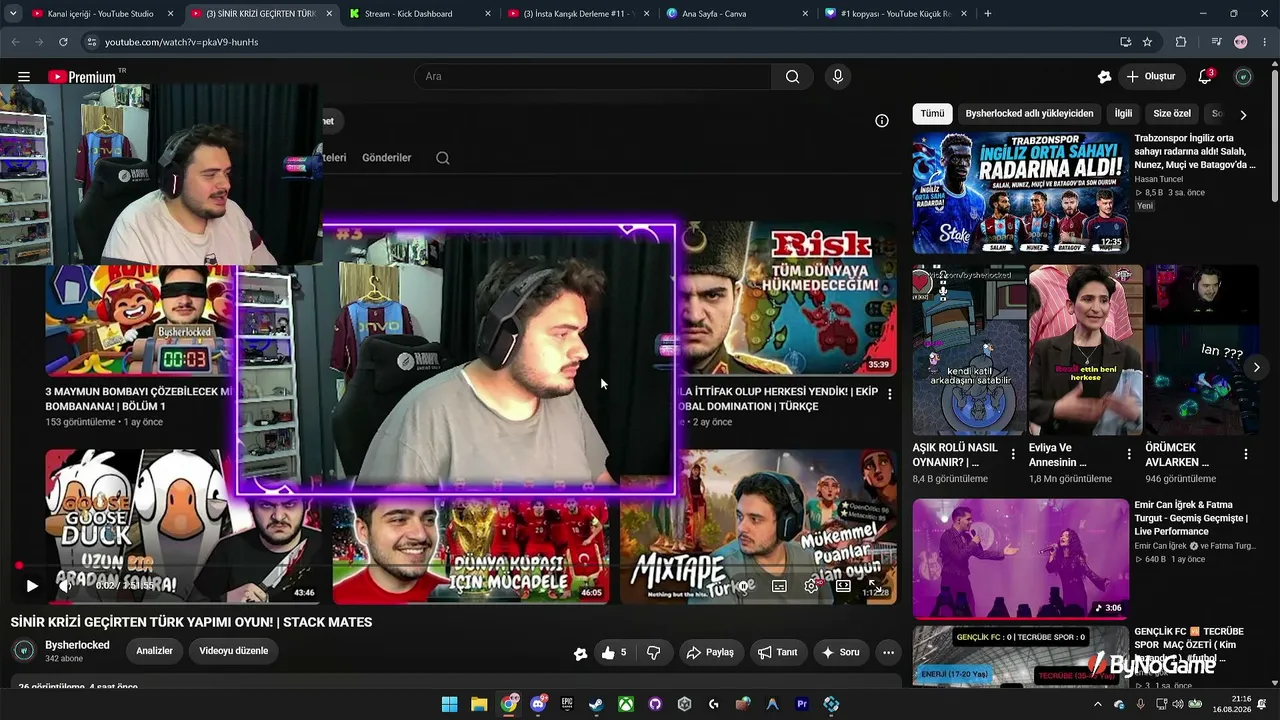Click the address bar URL
1280x720 pixels.
coord(182,42)
